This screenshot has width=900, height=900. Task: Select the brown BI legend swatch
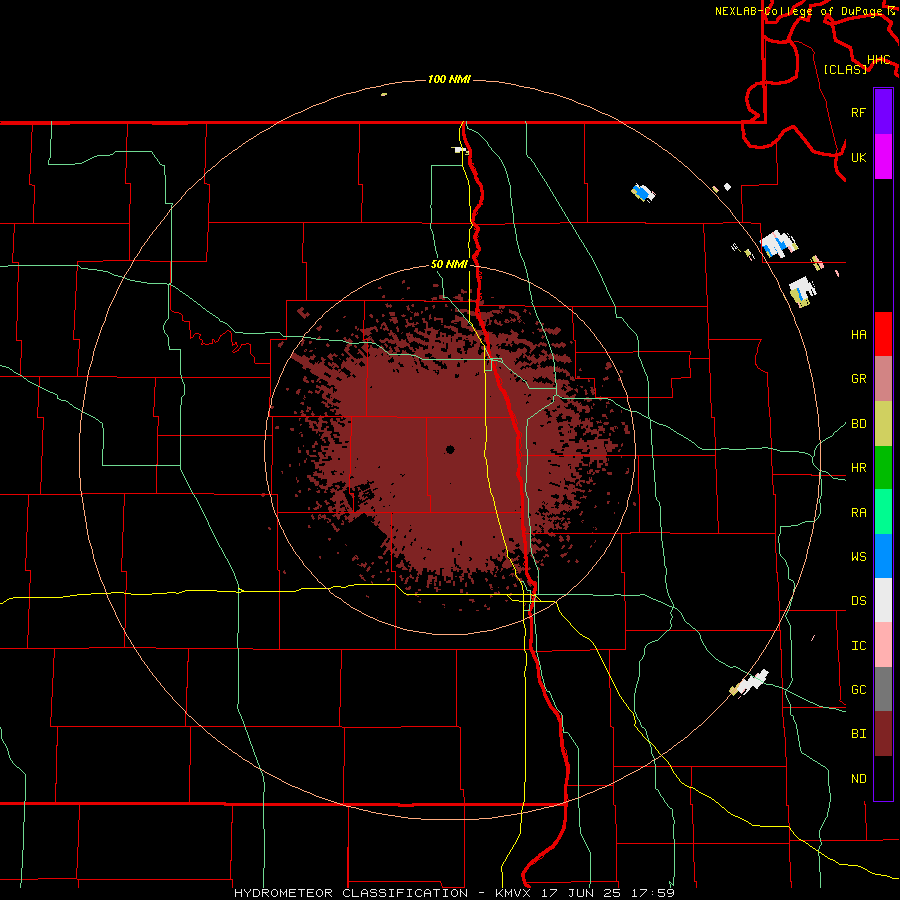point(883,734)
